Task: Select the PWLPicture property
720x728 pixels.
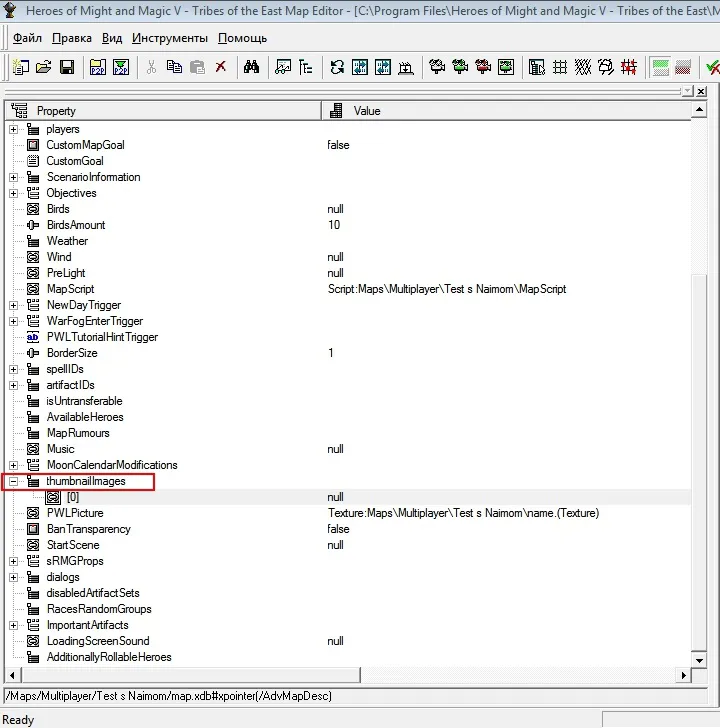Action: pyautogui.click(x=75, y=513)
